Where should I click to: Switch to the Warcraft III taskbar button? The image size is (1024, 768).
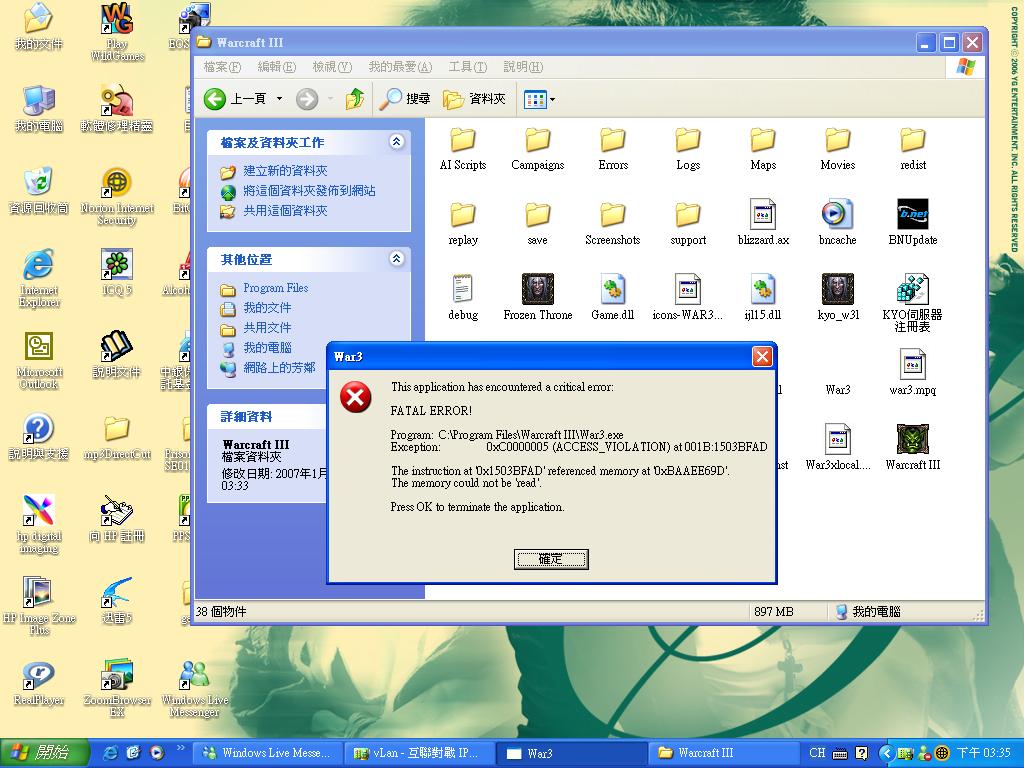[x=723, y=753]
